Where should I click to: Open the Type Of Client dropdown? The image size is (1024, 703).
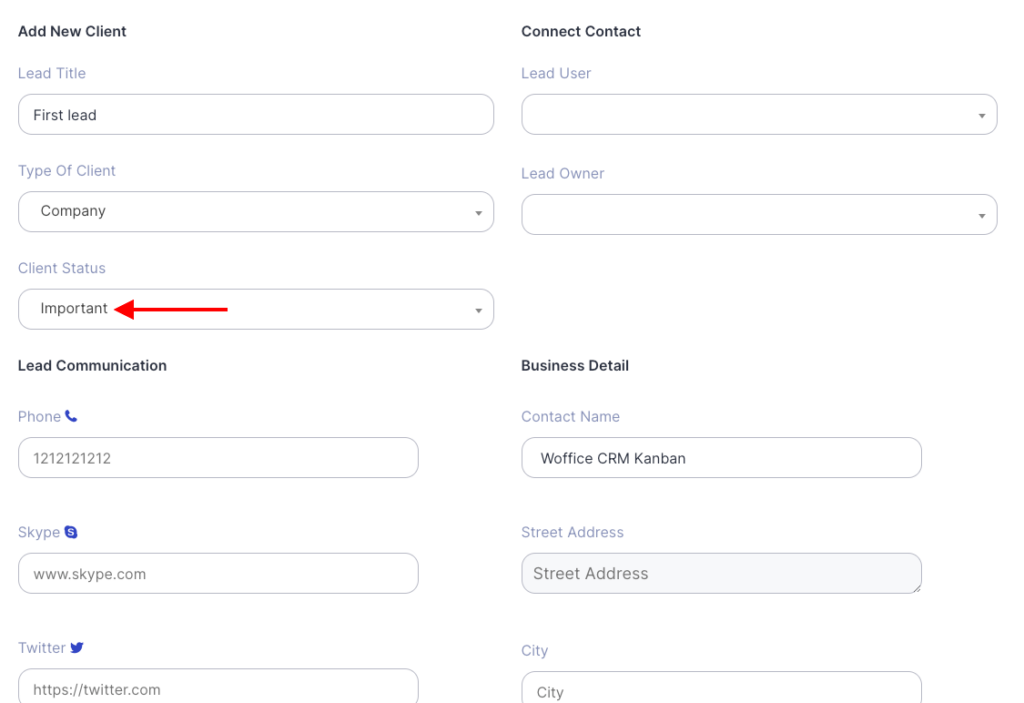[x=255, y=212]
